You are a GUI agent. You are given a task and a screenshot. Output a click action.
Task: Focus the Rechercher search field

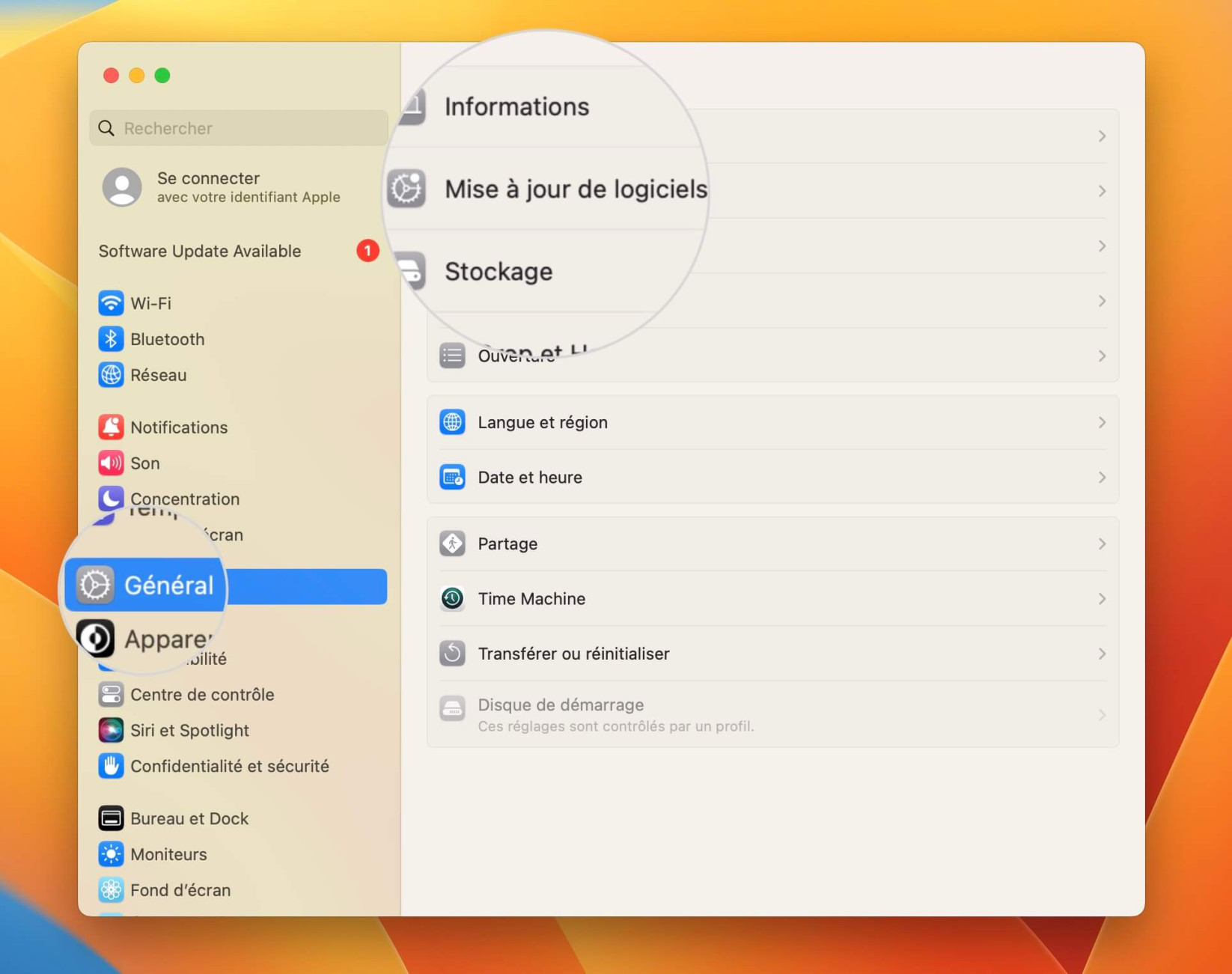click(x=239, y=128)
